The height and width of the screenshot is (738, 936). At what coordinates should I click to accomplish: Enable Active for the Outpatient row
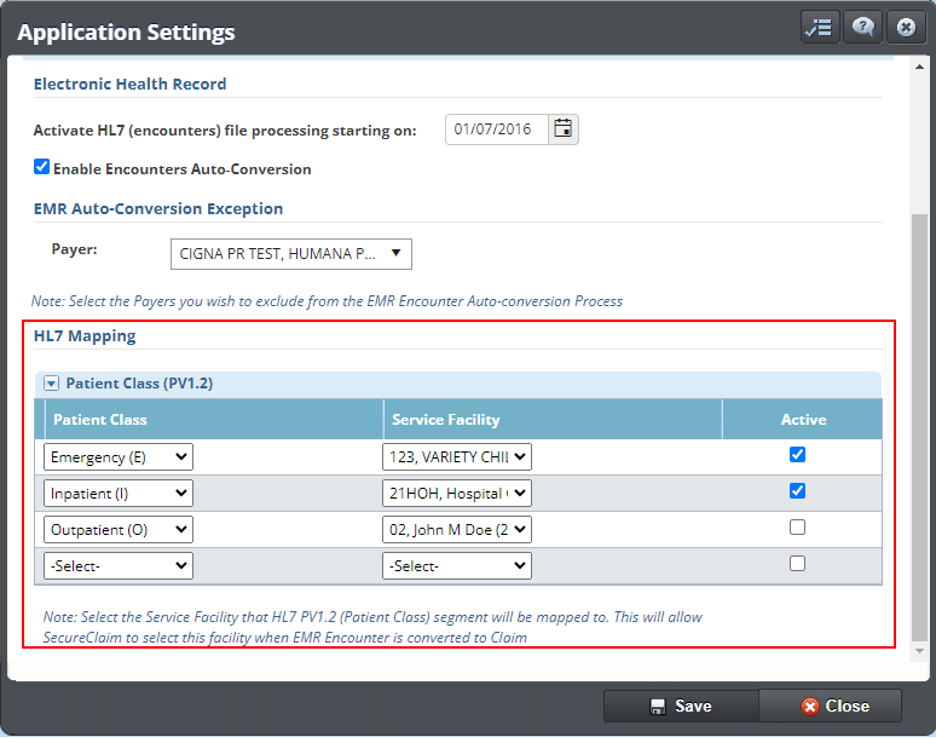coord(797,527)
